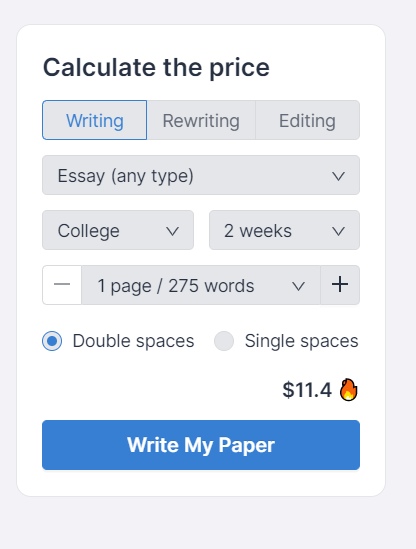Increase page count with the plus icon

tap(340, 285)
